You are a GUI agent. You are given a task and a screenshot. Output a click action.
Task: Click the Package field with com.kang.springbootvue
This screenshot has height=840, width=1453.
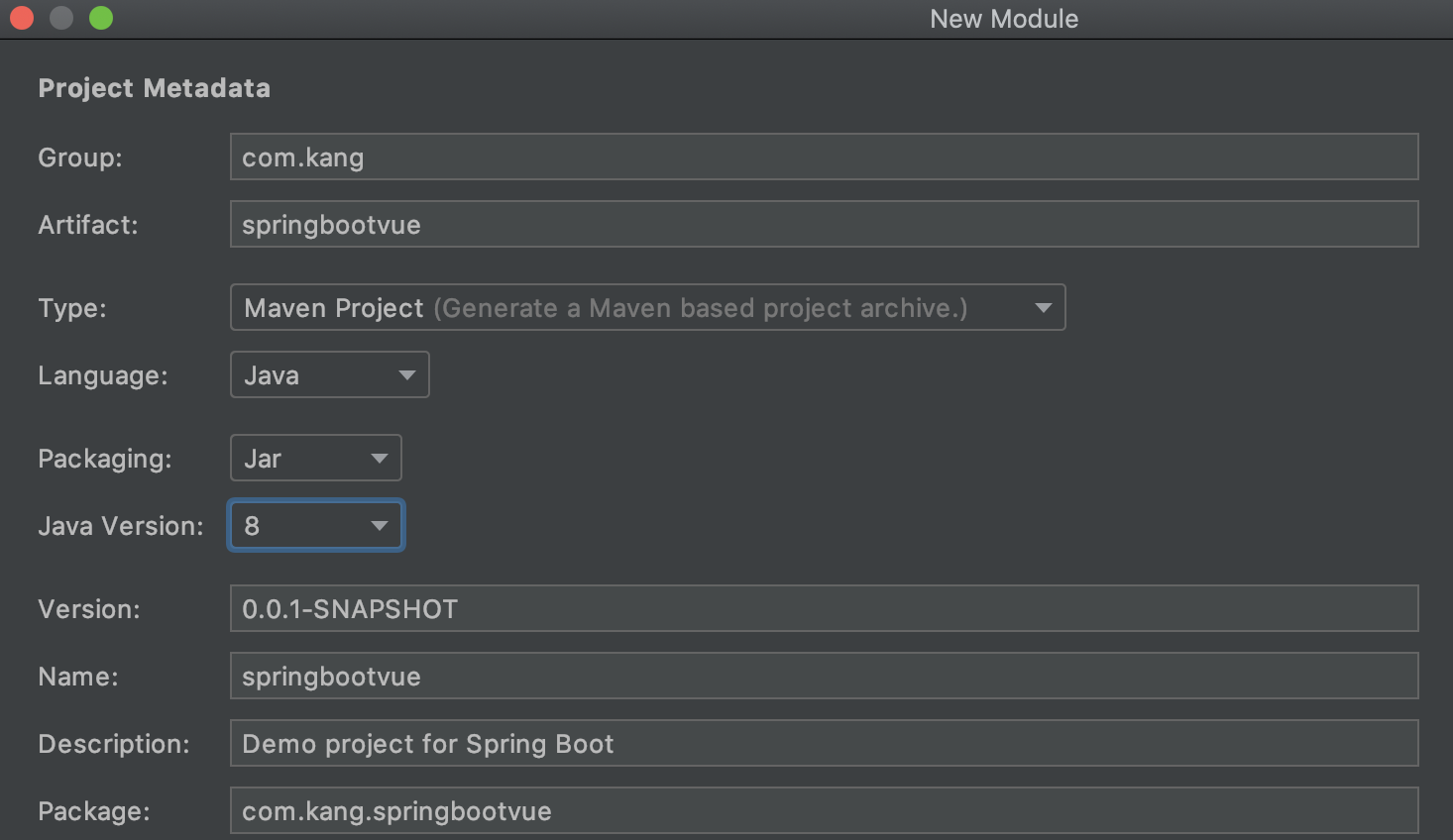pos(823,811)
